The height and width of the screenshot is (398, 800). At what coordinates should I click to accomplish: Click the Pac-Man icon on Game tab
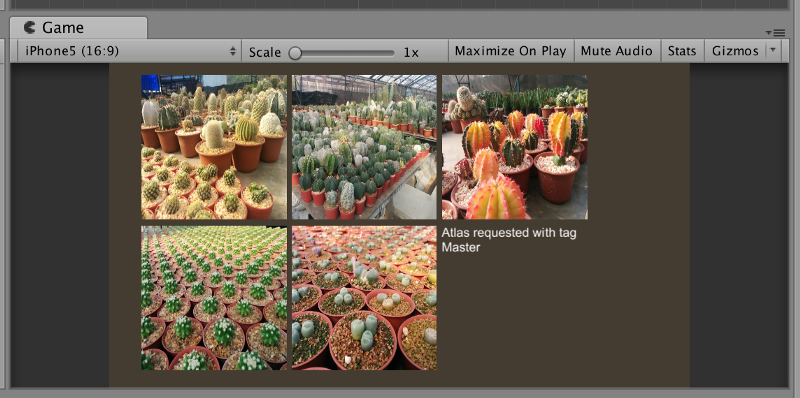(x=30, y=27)
